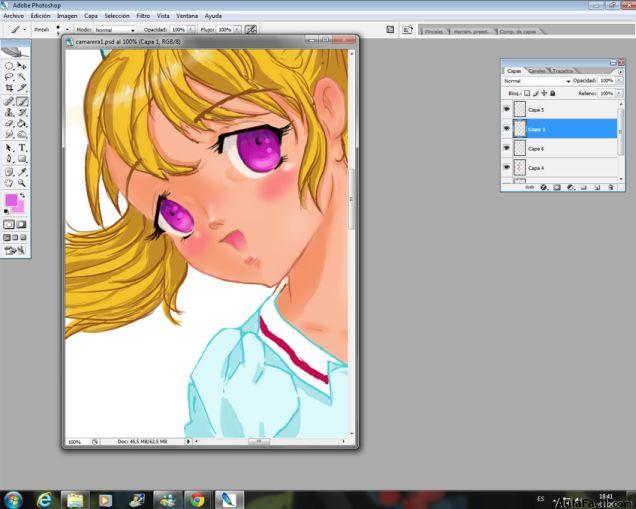Select the Rectangle shape tool
The image size is (636, 509).
22,159
